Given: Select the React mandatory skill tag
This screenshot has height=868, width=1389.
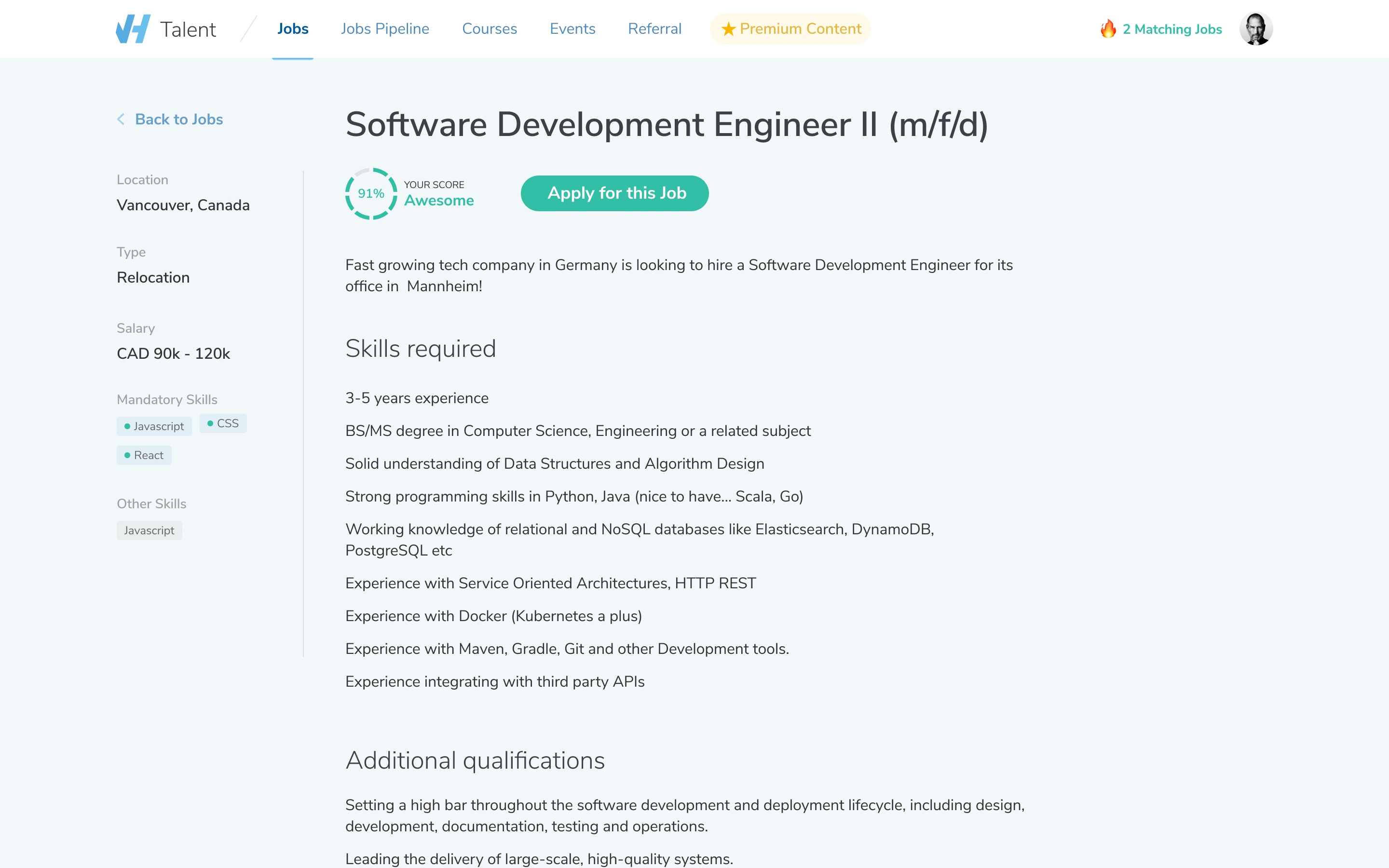Looking at the screenshot, I should pos(144,455).
